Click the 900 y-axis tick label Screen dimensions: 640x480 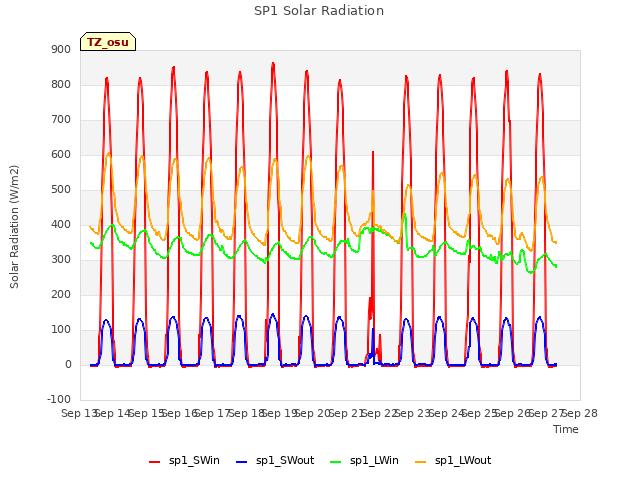pos(61,49)
